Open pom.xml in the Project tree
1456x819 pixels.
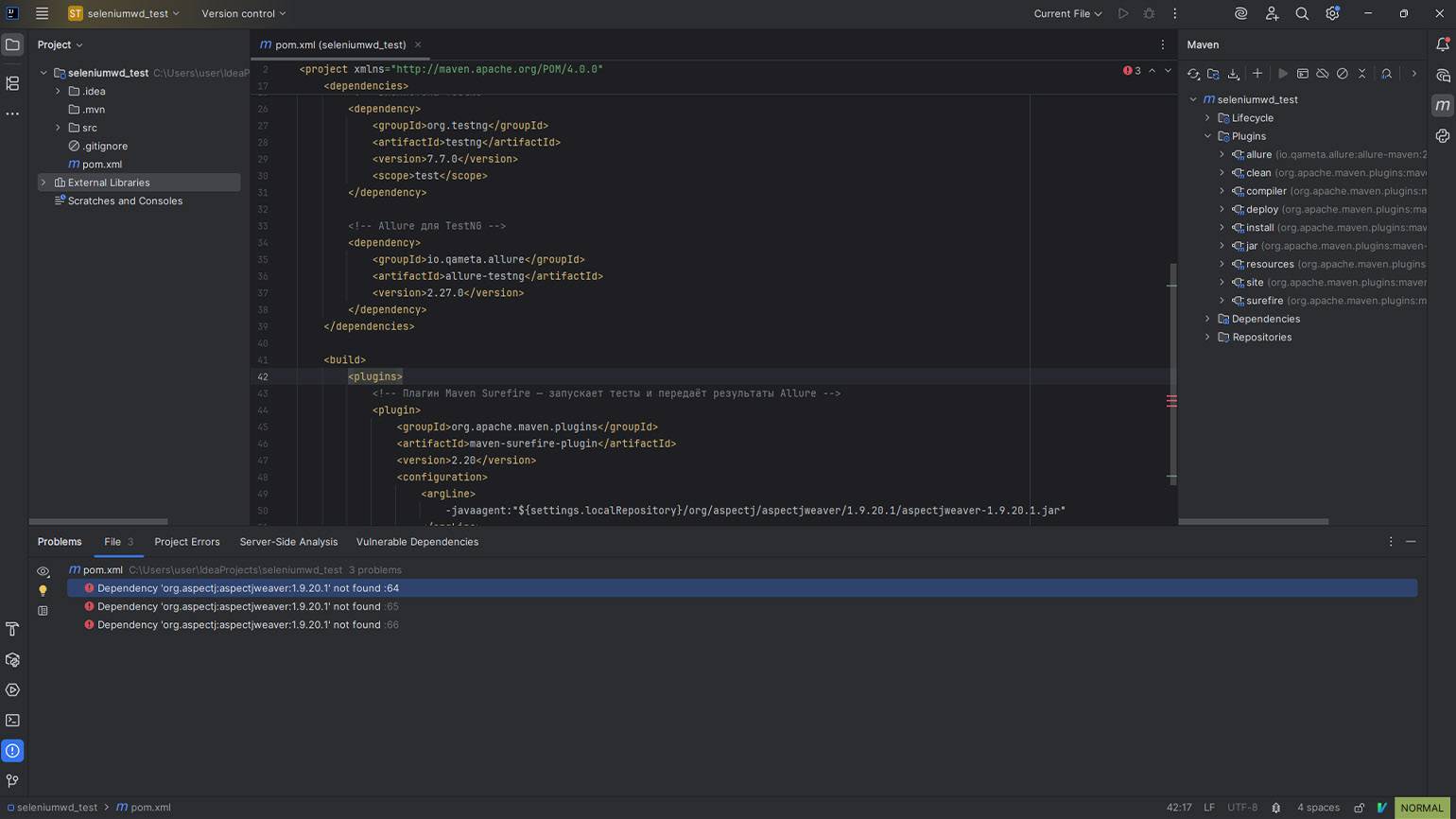[x=101, y=165]
